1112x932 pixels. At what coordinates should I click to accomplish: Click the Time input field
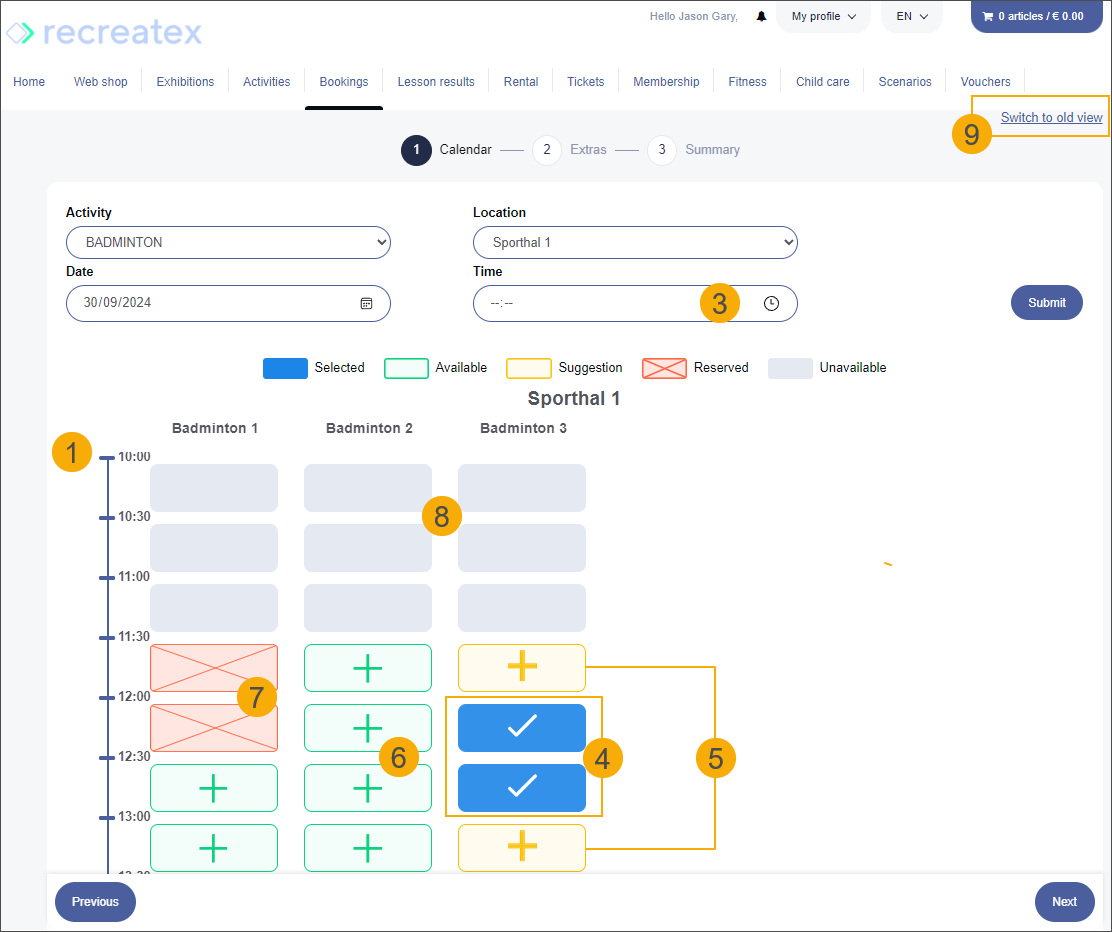(600, 303)
